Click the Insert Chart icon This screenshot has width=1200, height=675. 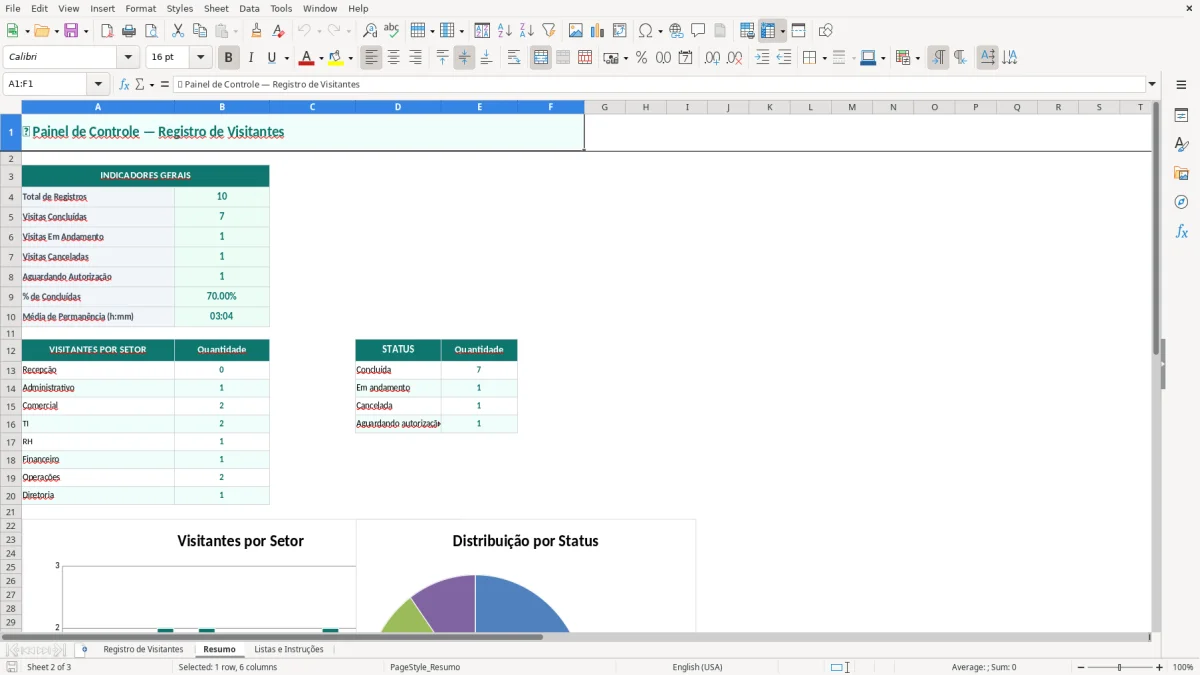tap(598, 31)
